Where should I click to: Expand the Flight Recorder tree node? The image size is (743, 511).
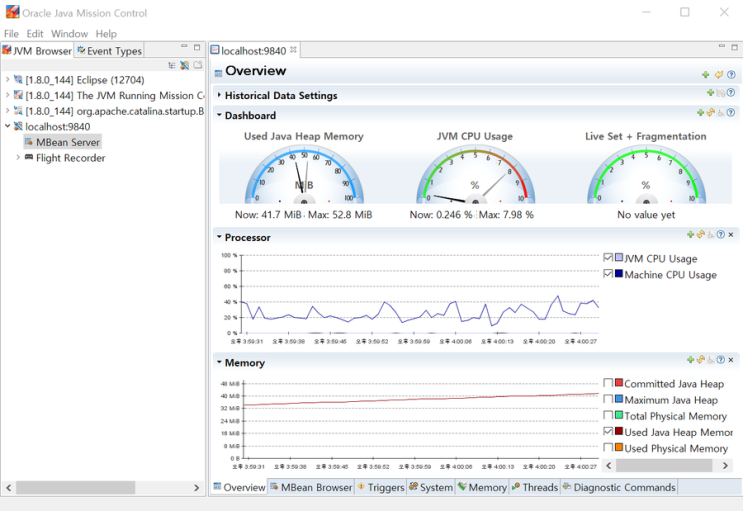18,158
